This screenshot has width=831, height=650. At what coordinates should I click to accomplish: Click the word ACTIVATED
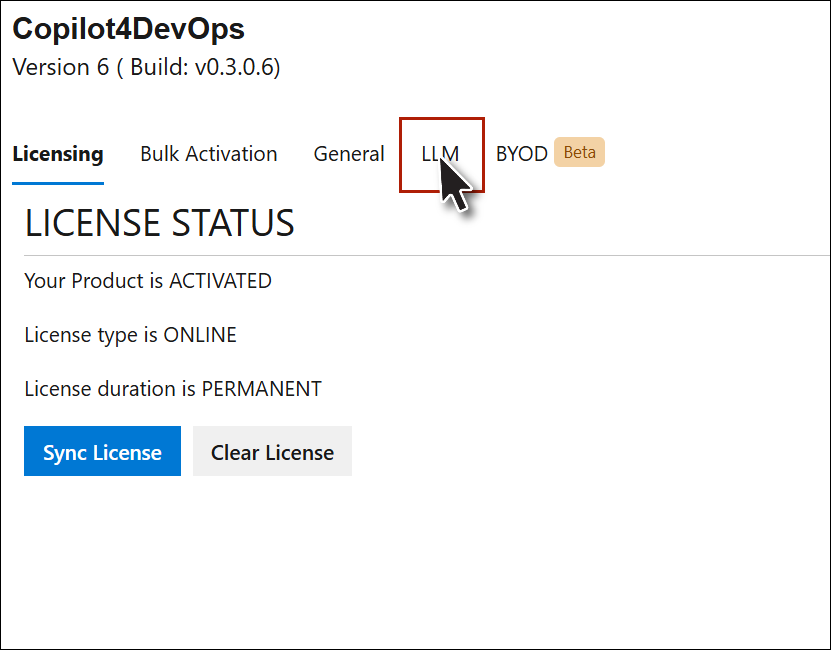click(220, 281)
